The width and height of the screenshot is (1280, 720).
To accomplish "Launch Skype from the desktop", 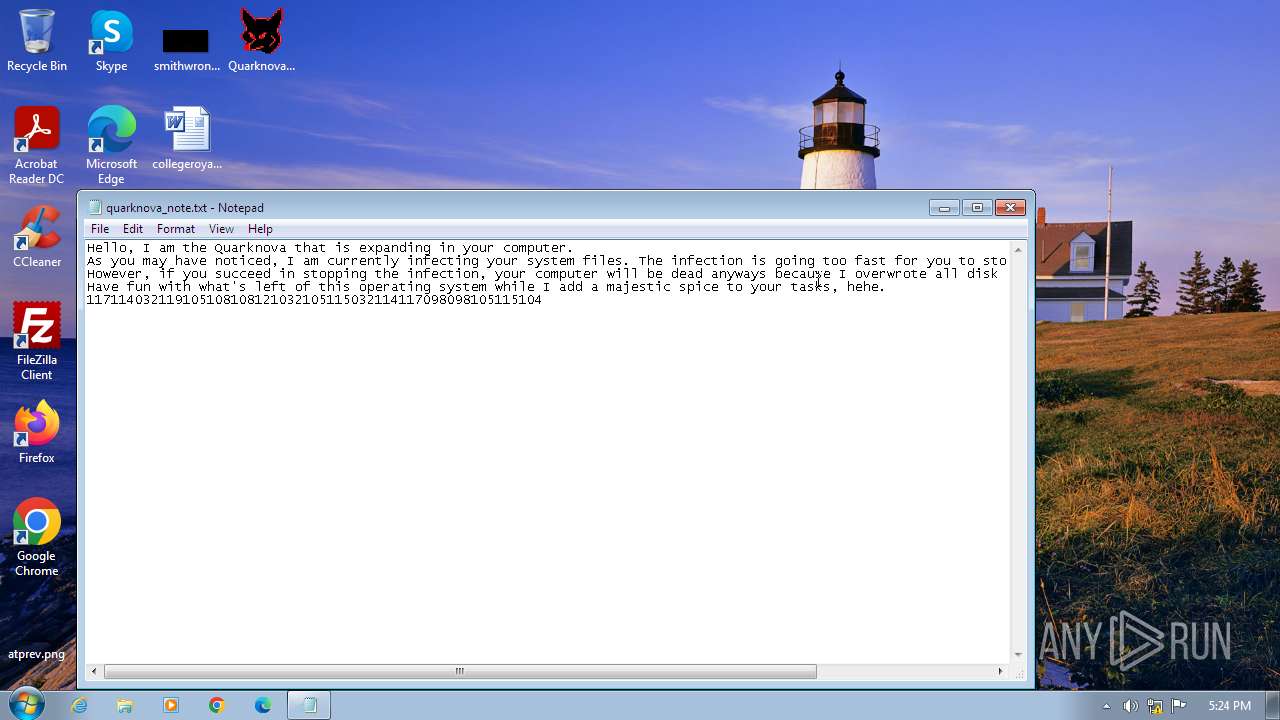I will [111, 40].
